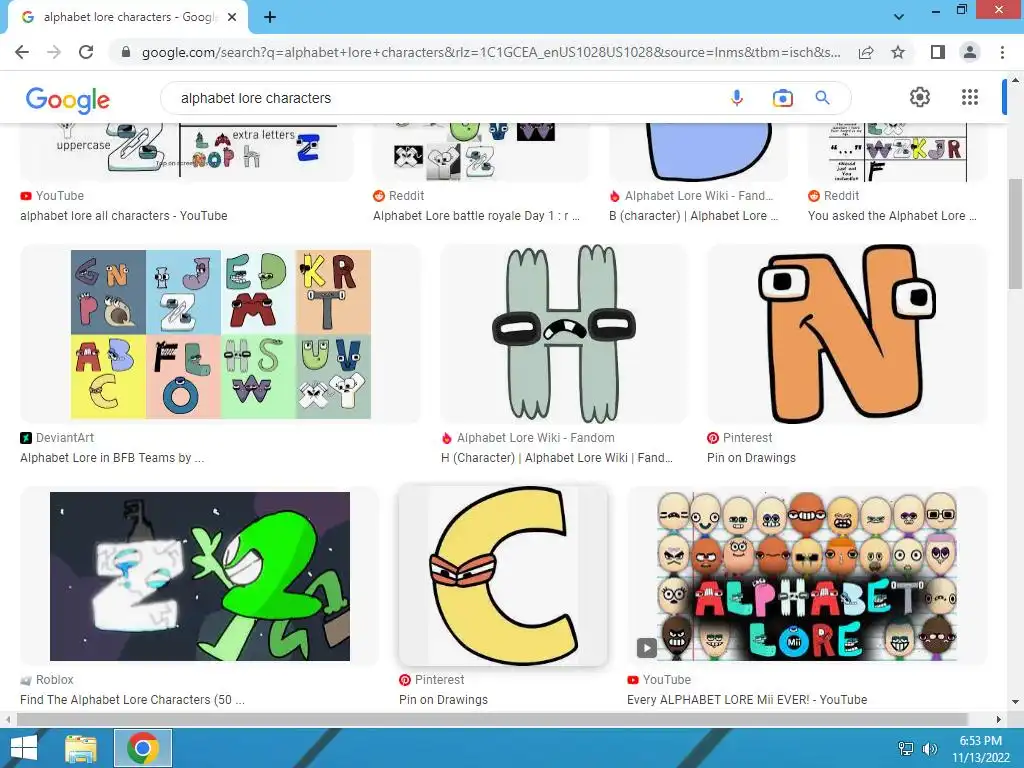The width and height of the screenshot is (1024, 768).
Task: Open 'Every ALPHABET LORE Mii EVER!' link
Action: [x=747, y=699]
